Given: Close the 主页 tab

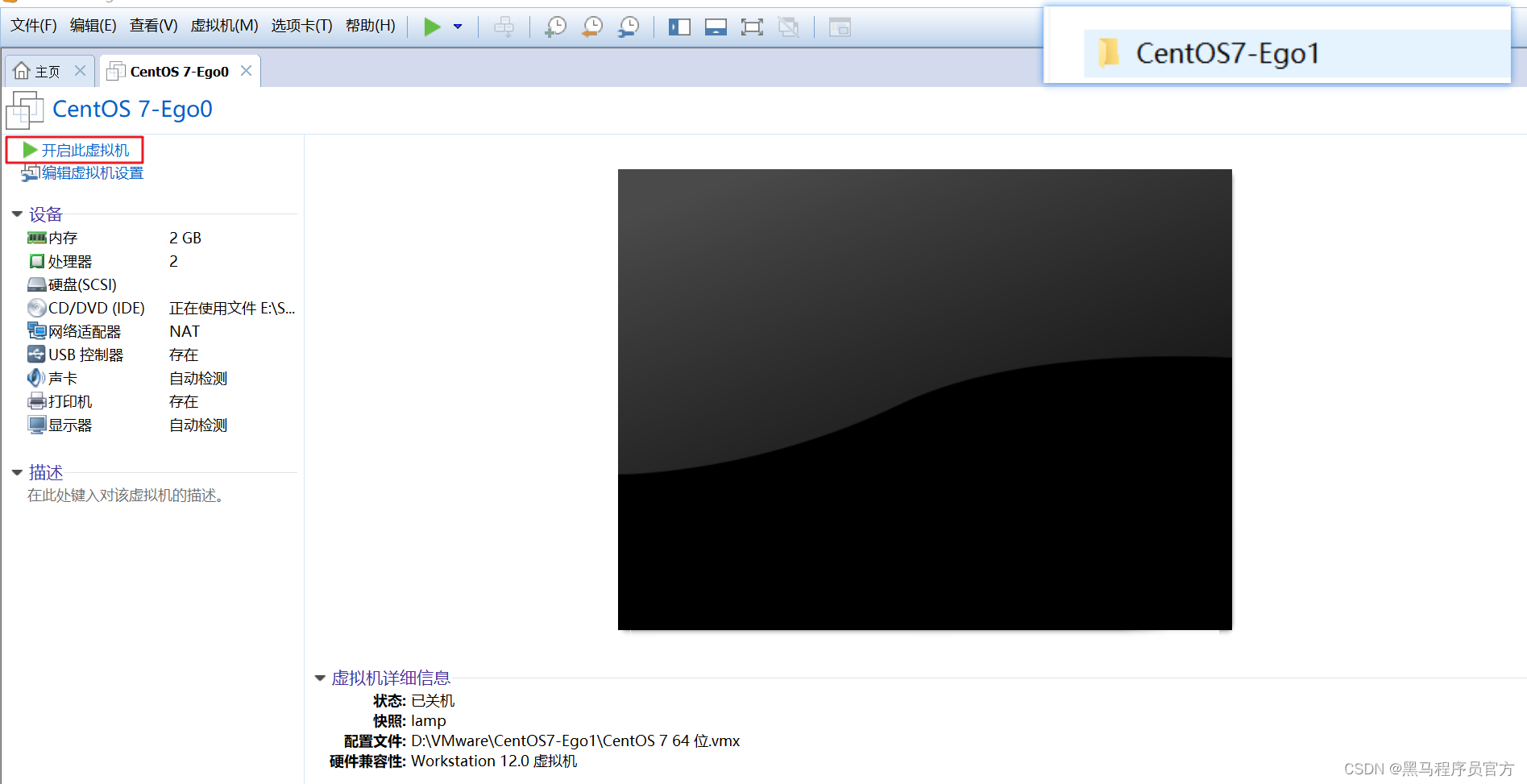Looking at the screenshot, I should point(81,71).
